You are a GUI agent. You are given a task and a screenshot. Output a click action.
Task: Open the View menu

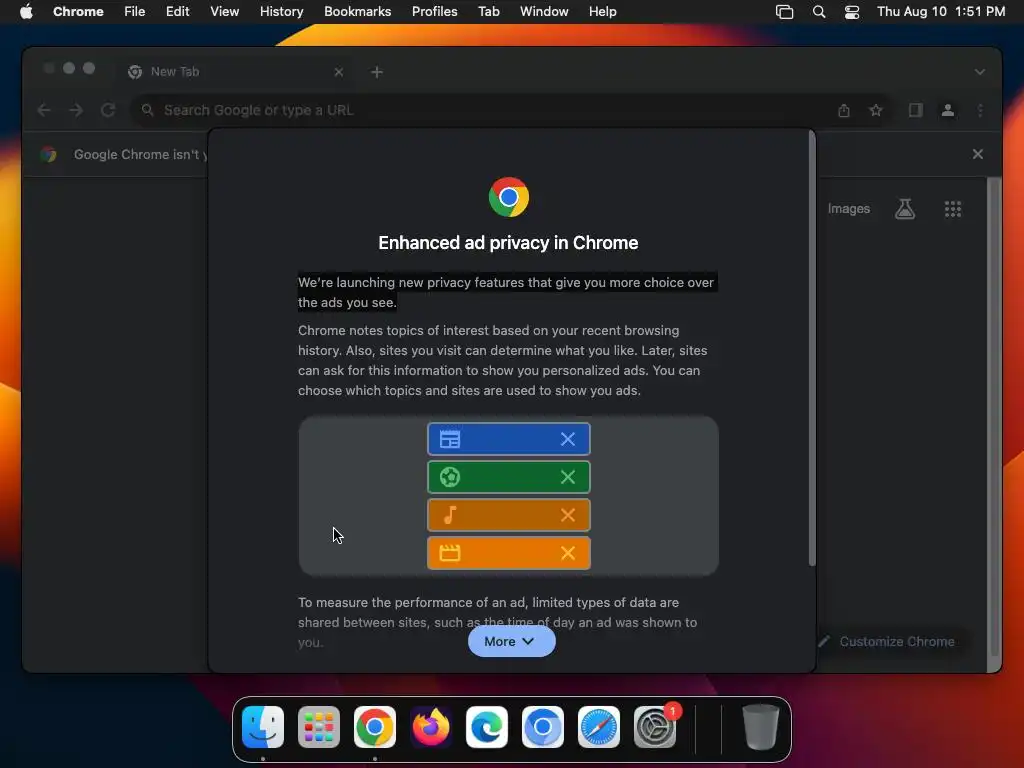tap(224, 11)
